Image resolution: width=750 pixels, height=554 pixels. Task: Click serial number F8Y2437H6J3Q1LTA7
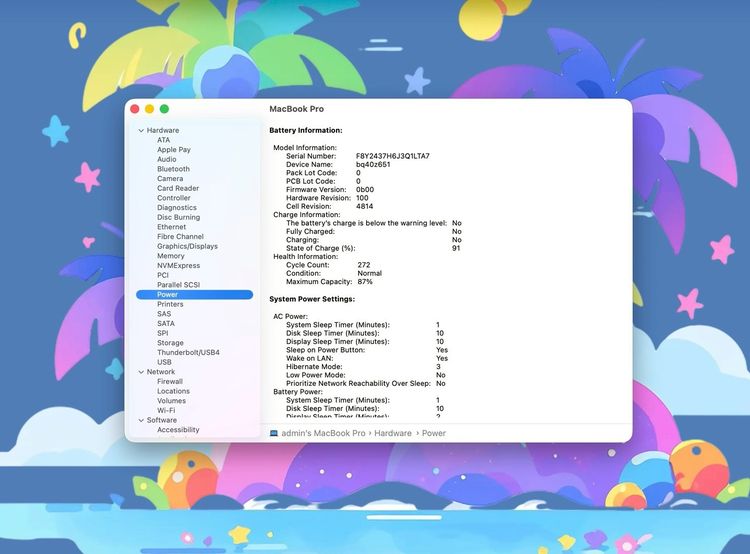click(x=393, y=156)
